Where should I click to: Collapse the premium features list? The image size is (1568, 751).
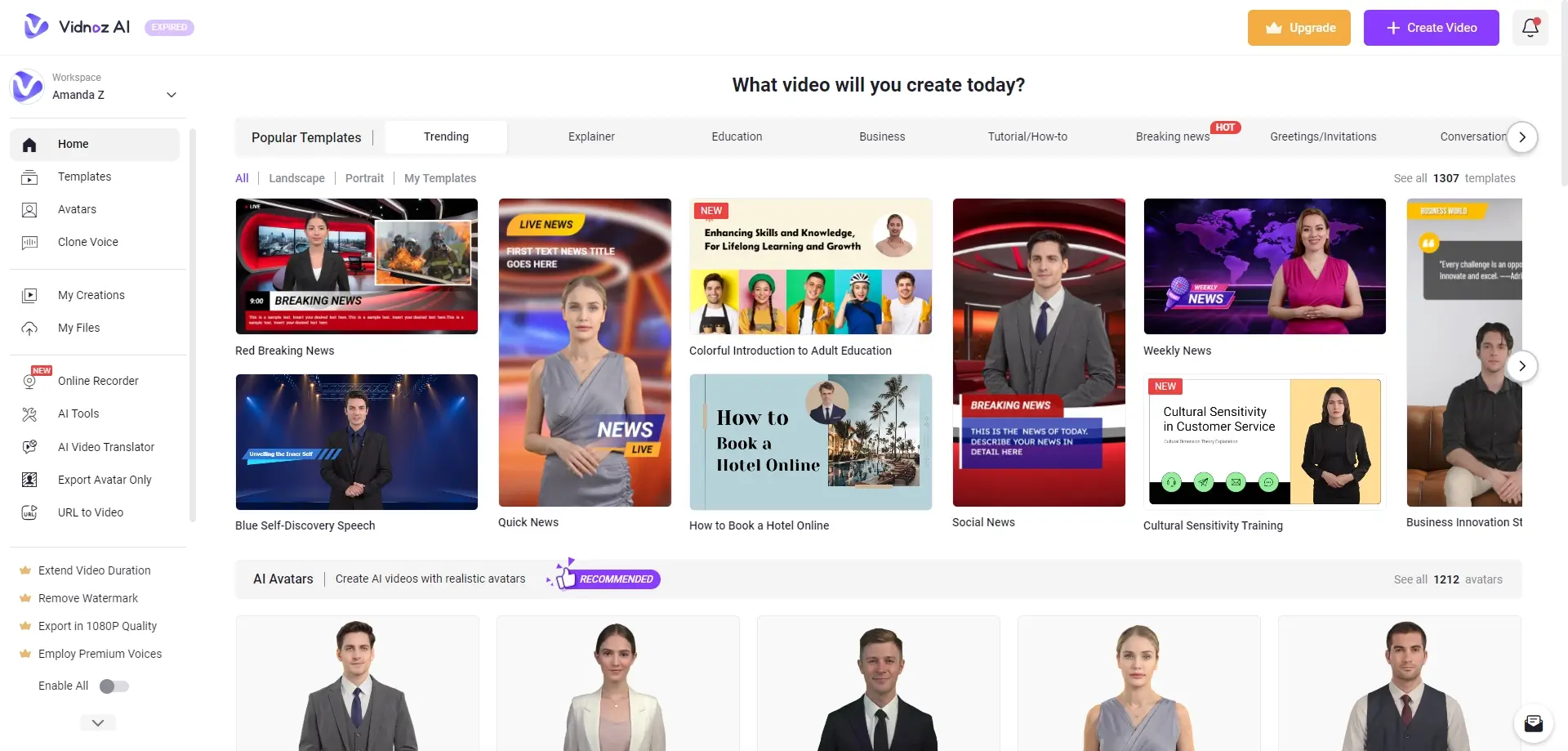coord(97,722)
